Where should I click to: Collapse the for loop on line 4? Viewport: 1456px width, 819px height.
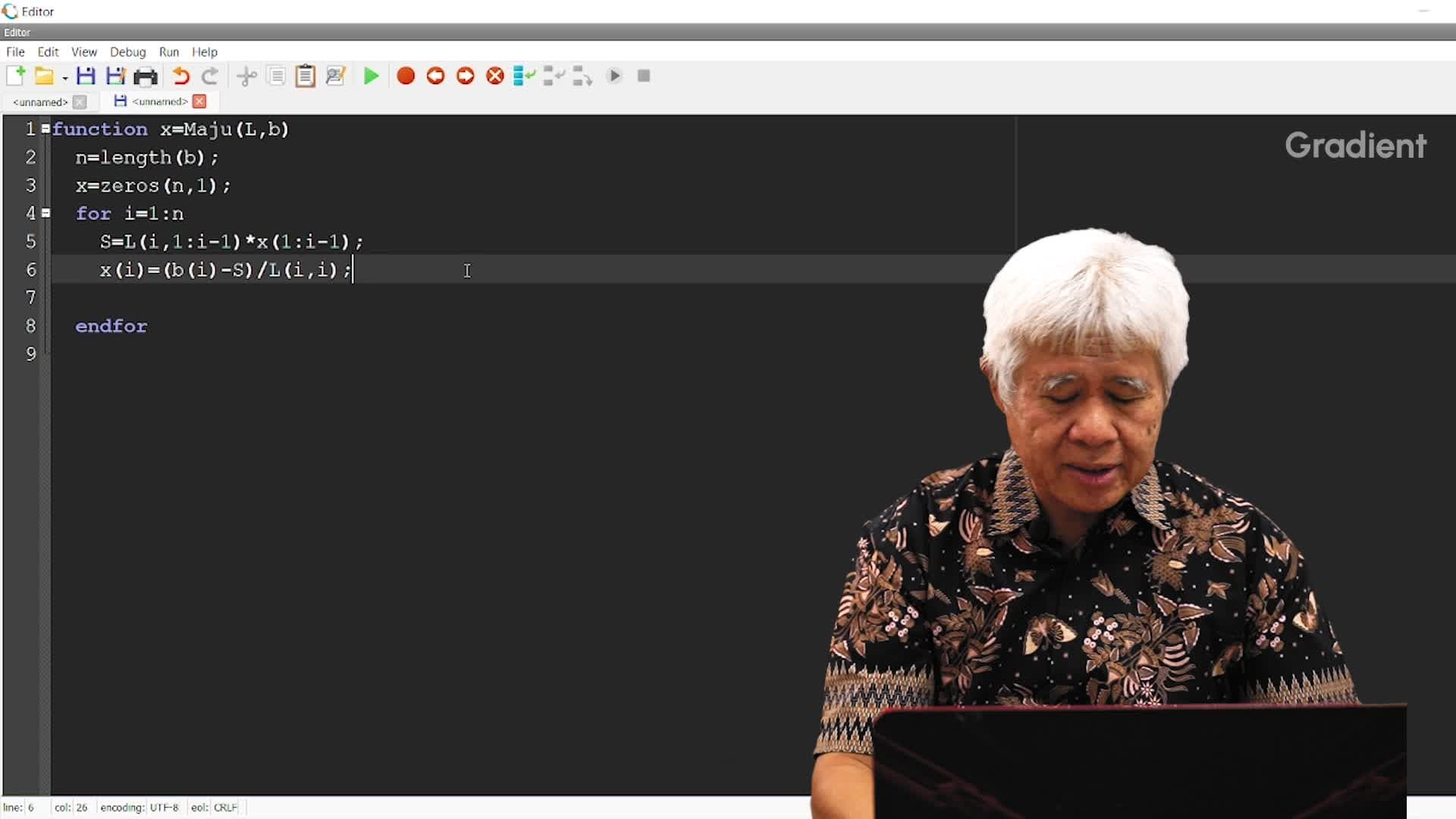click(x=45, y=213)
